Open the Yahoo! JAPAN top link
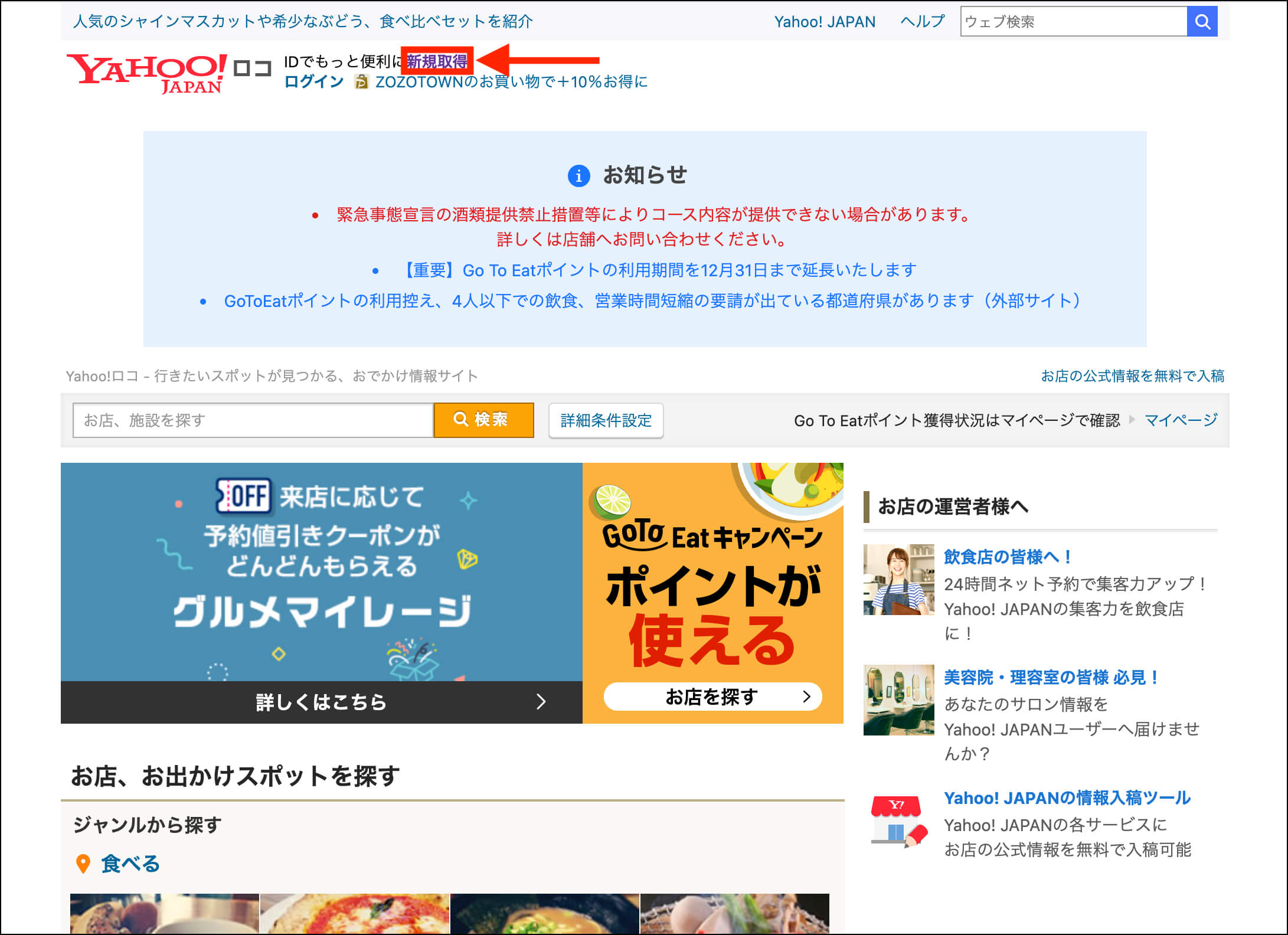Screen dimensions: 1288x935 coord(825,22)
